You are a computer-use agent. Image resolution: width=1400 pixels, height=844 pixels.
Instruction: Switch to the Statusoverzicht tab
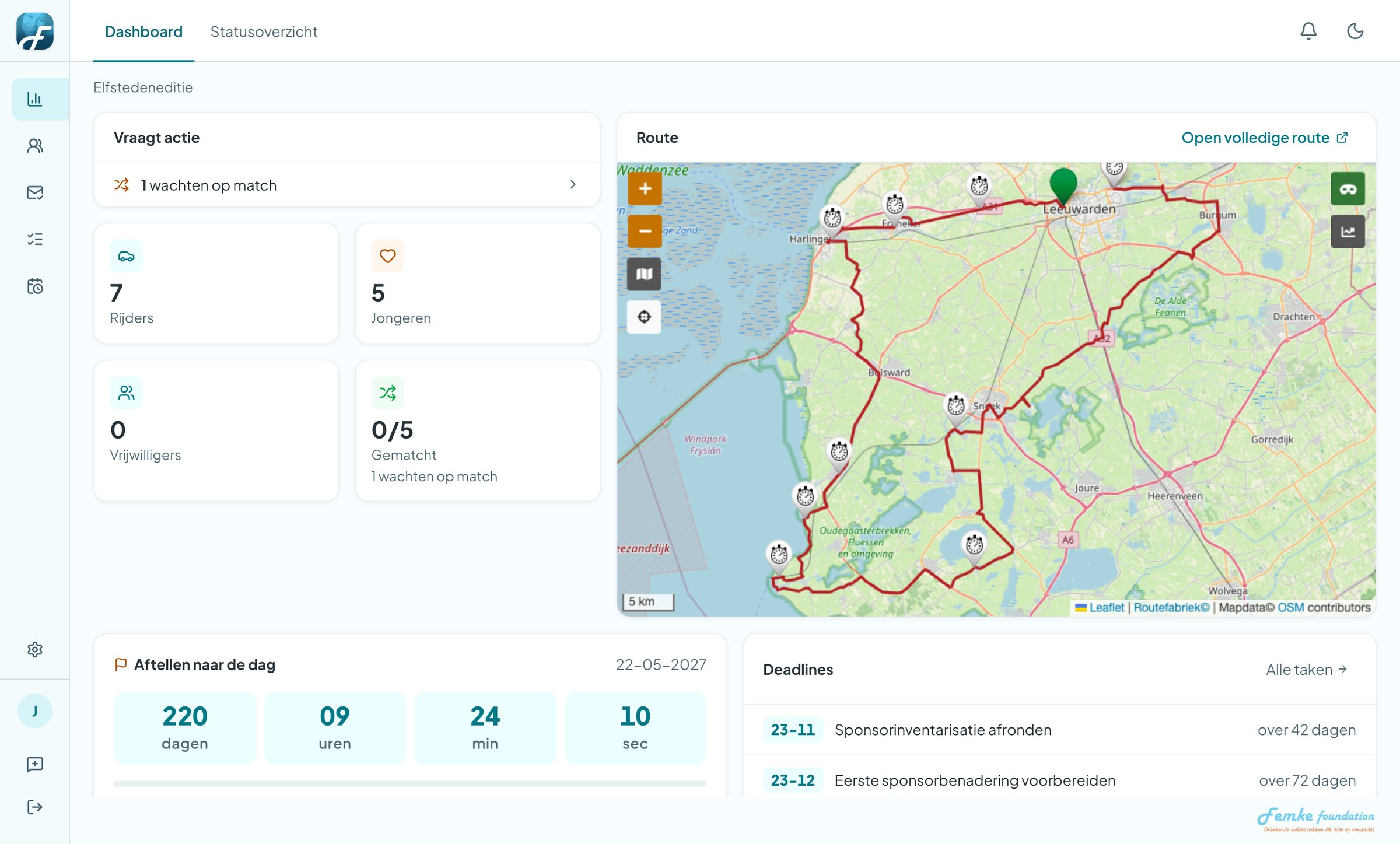tap(264, 31)
